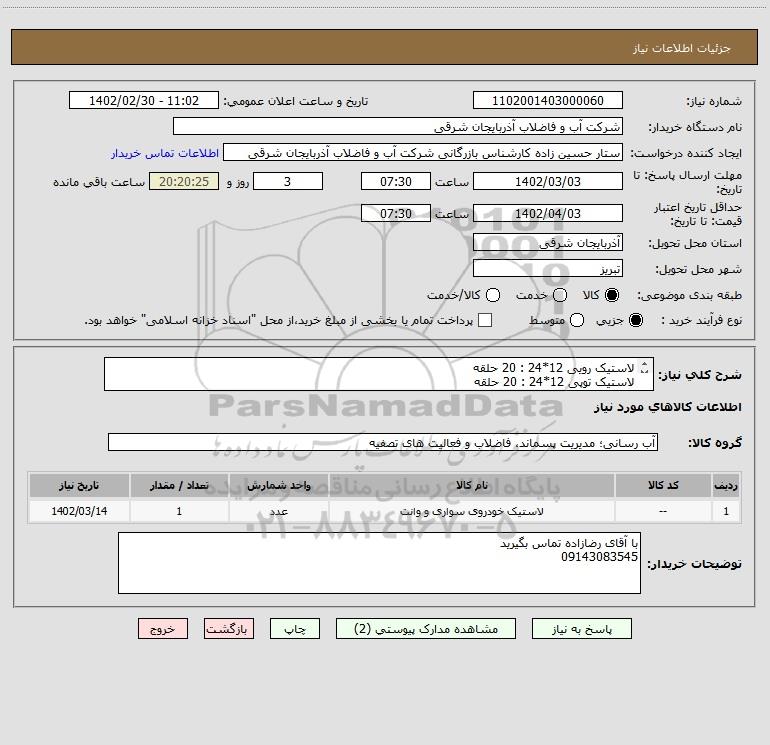Click the خروج exit button

pos(163,629)
